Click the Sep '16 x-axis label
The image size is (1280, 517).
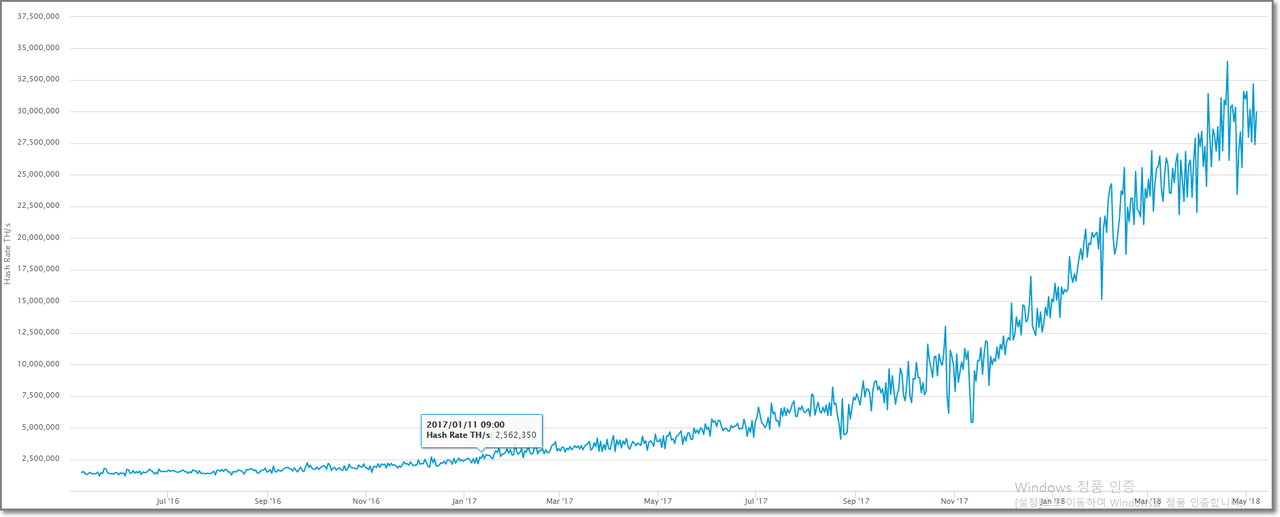tap(268, 501)
